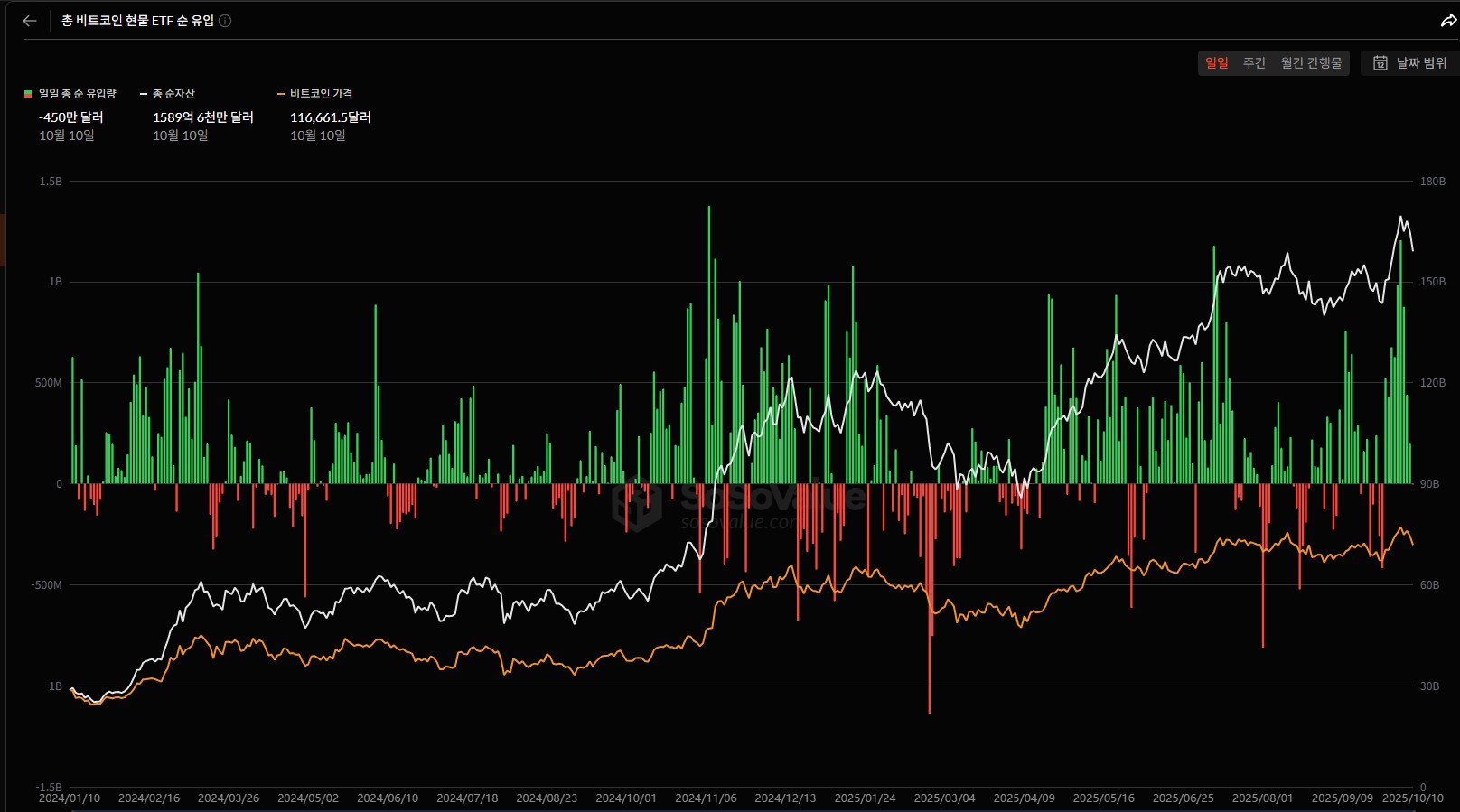The image size is (1460, 812).
Task: Click the tallest green inflow bar near 2024/11/06
Action: [x=709, y=345]
